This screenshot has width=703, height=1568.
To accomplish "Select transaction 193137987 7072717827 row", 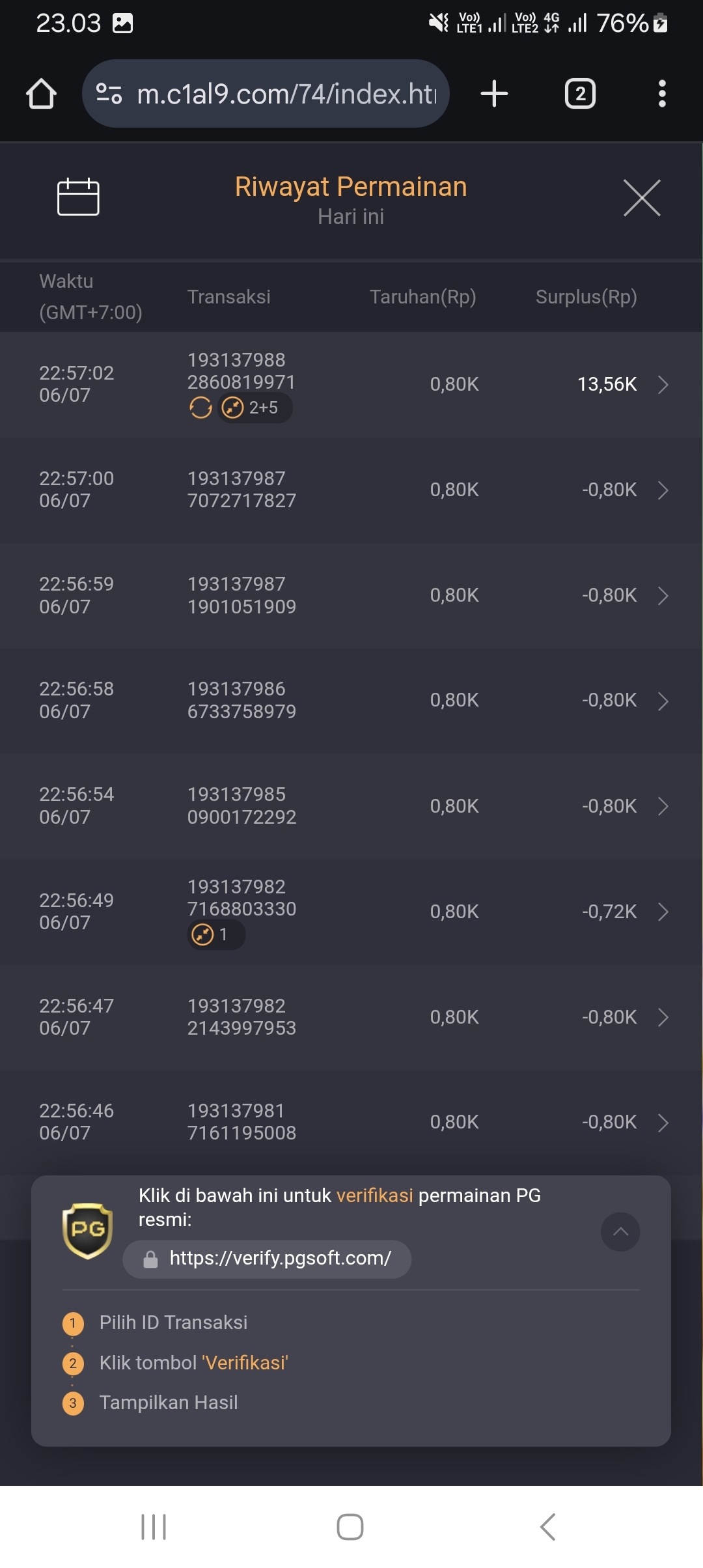I will [351, 490].
